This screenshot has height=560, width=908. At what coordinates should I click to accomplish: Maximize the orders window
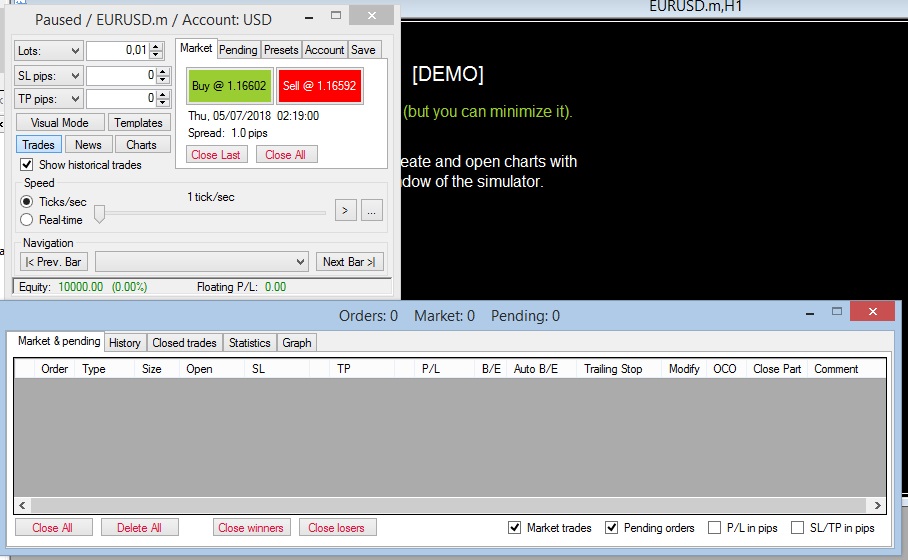pos(837,312)
